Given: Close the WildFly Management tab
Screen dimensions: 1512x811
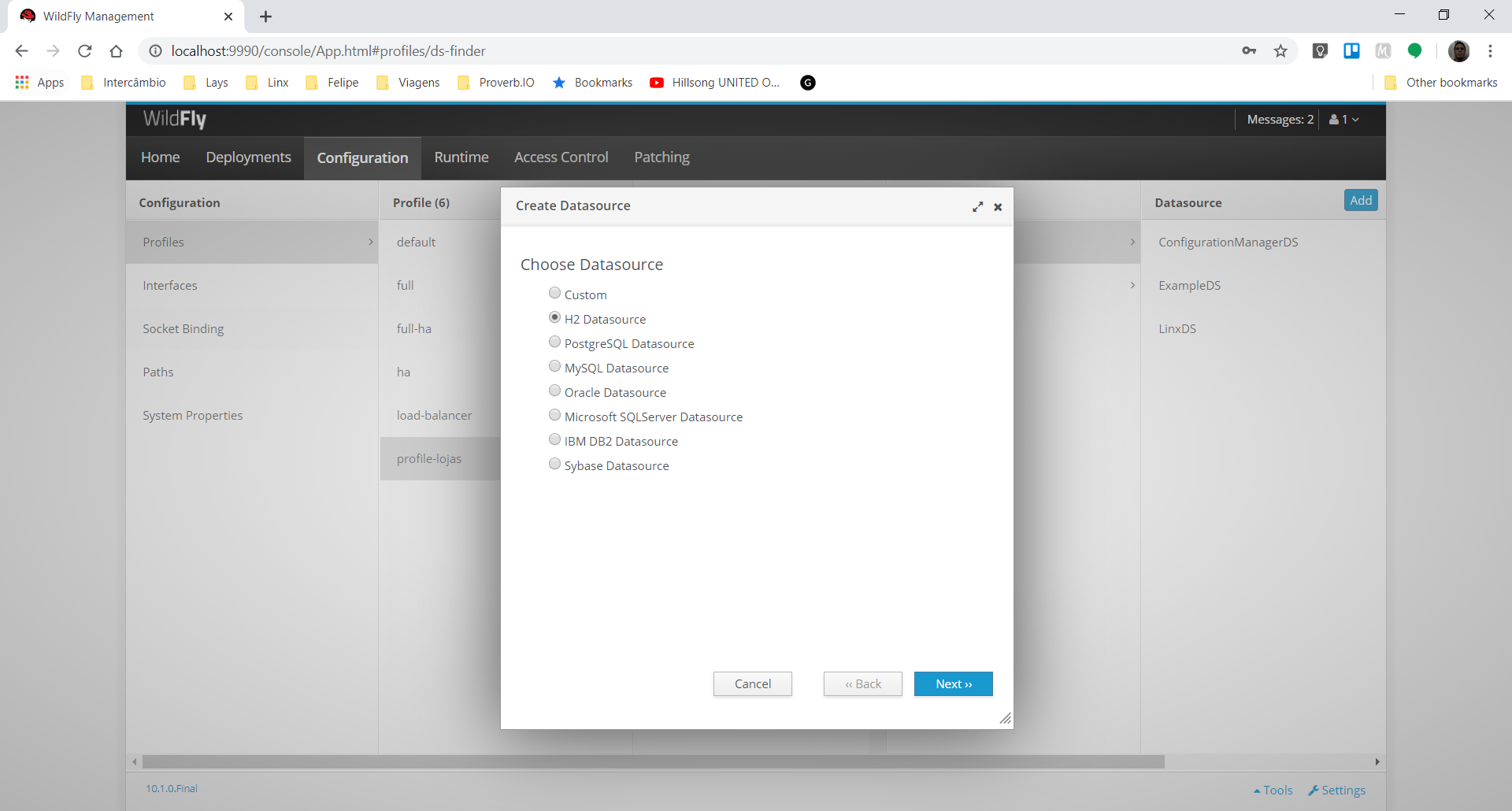Looking at the screenshot, I should [228, 17].
